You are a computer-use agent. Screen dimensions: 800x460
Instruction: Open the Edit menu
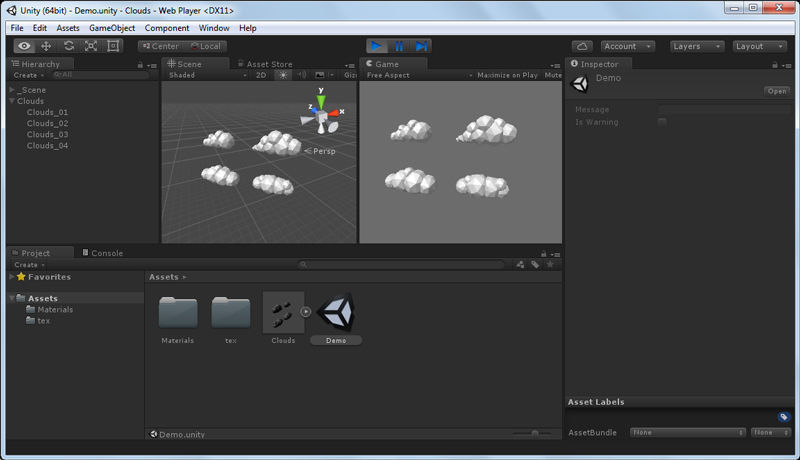[x=40, y=28]
